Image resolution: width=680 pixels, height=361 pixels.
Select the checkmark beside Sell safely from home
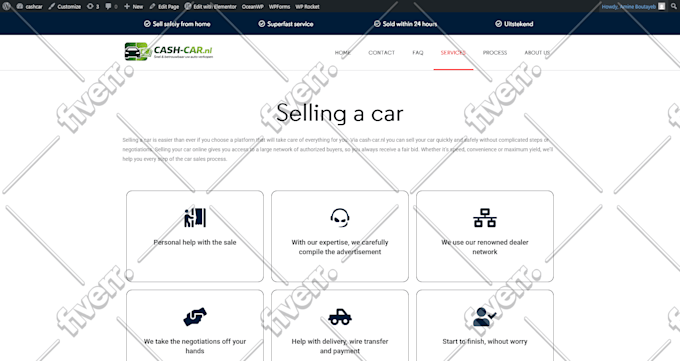(x=147, y=24)
